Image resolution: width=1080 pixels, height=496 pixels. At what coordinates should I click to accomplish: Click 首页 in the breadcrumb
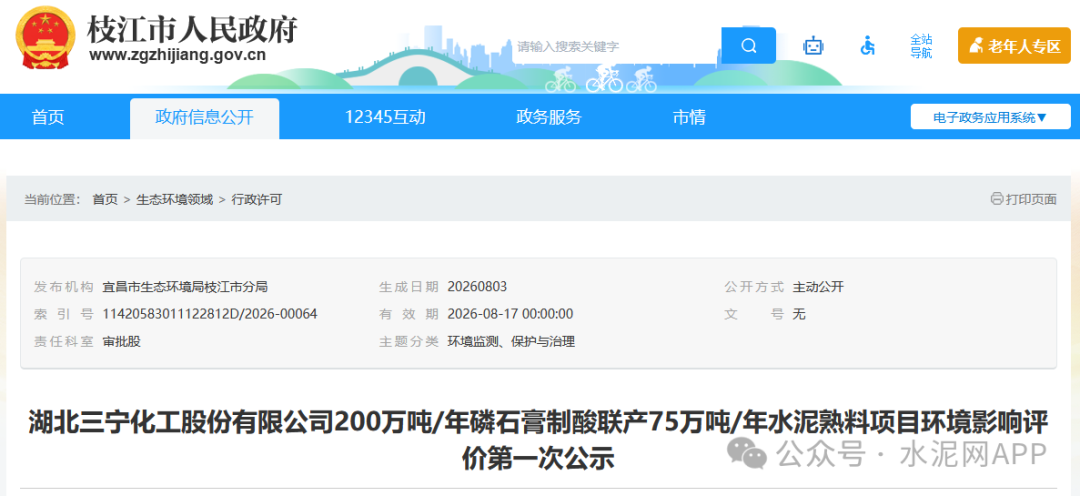pos(105,200)
